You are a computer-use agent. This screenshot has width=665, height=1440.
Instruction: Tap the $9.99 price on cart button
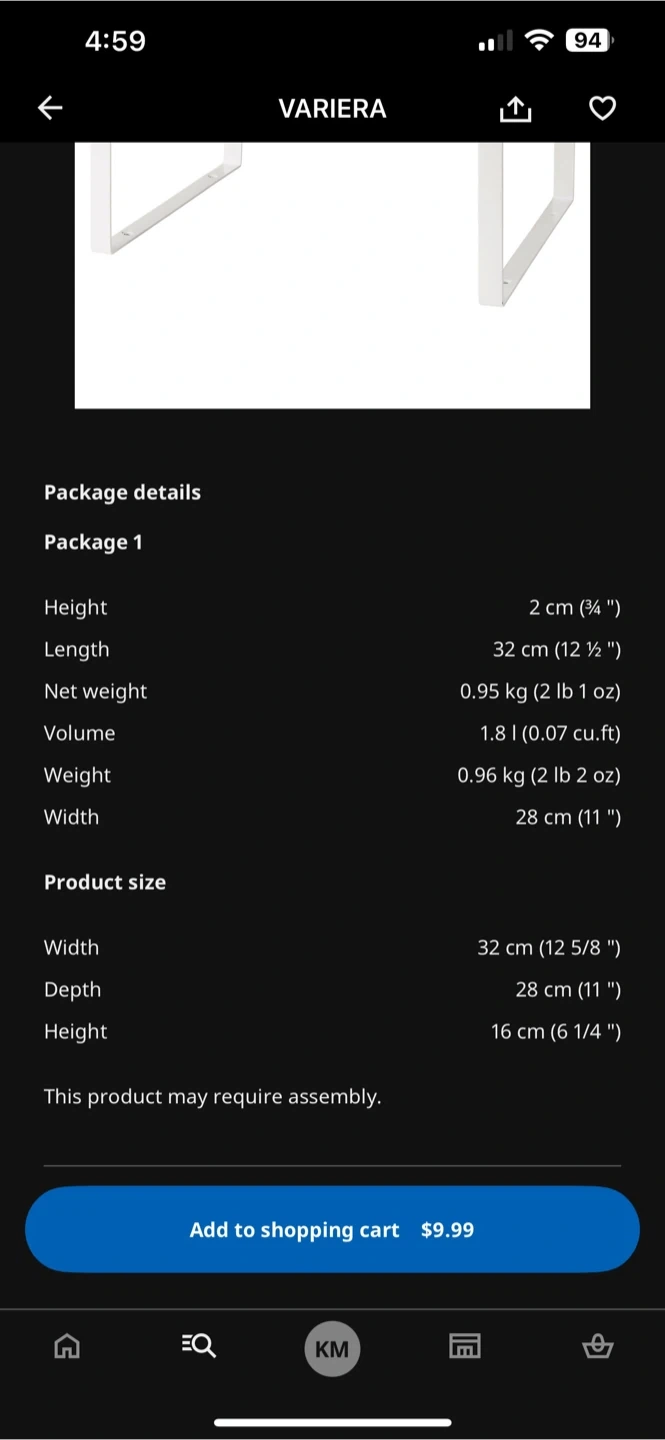coord(447,1230)
